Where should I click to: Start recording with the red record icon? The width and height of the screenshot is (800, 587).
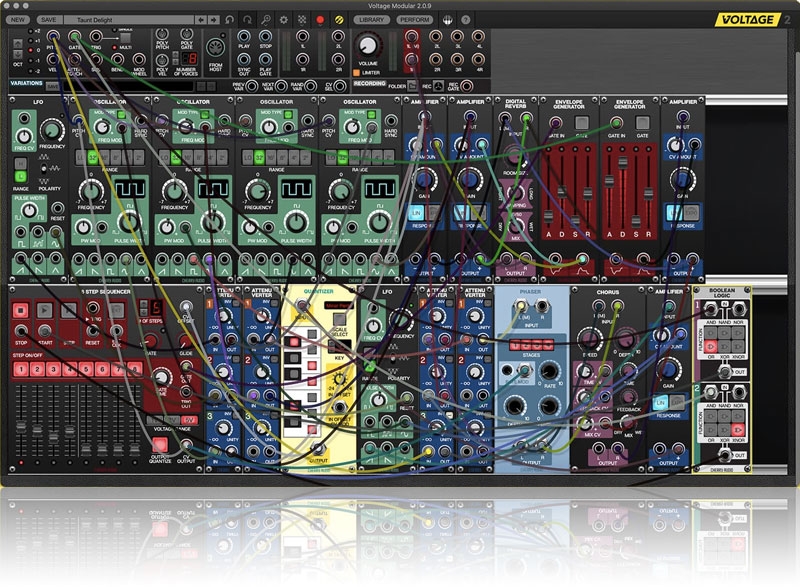320,20
